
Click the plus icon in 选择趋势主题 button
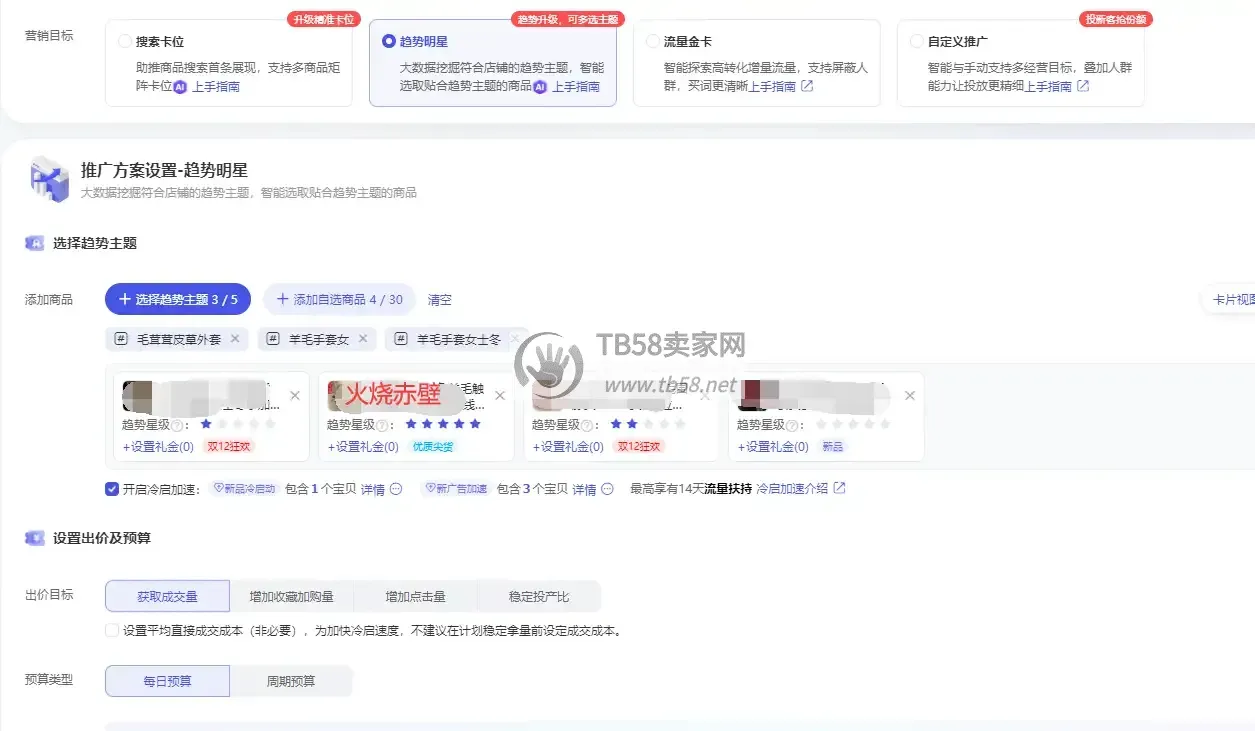pyautogui.click(x=125, y=299)
